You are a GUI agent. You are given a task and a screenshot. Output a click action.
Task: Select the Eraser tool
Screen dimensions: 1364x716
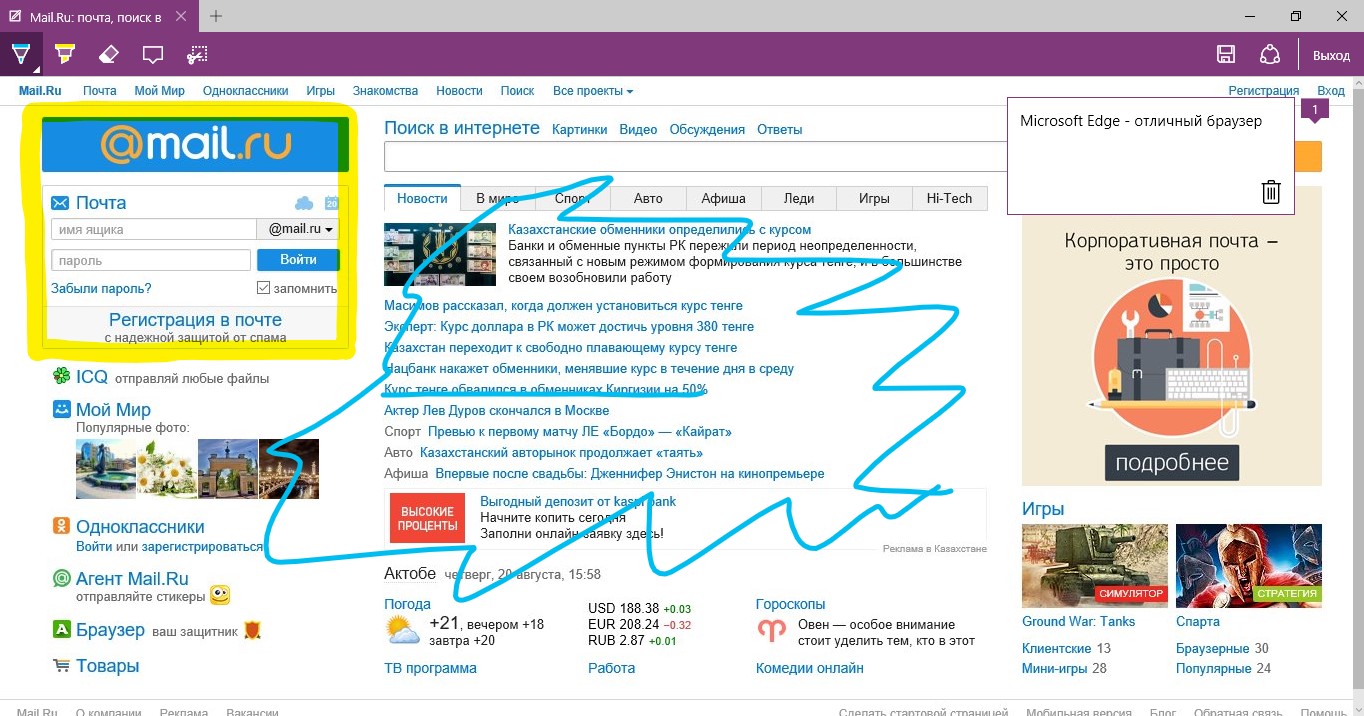pyautogui.click(x=109, y=54)
